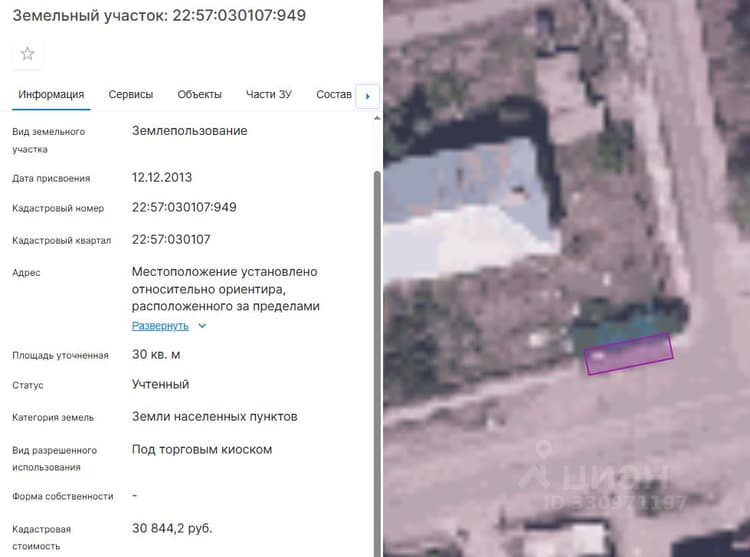Click the Учтенный status value

(x=161, y=384)
